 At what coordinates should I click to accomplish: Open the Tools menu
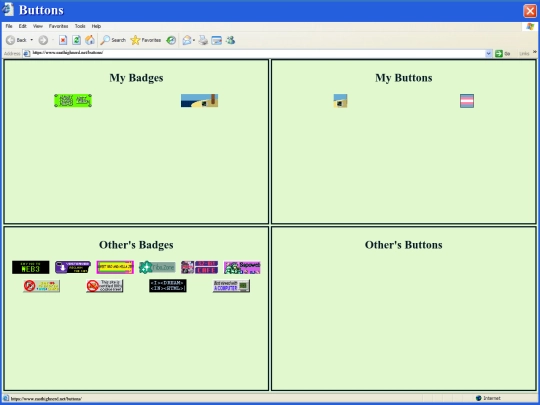click(80, 26)
